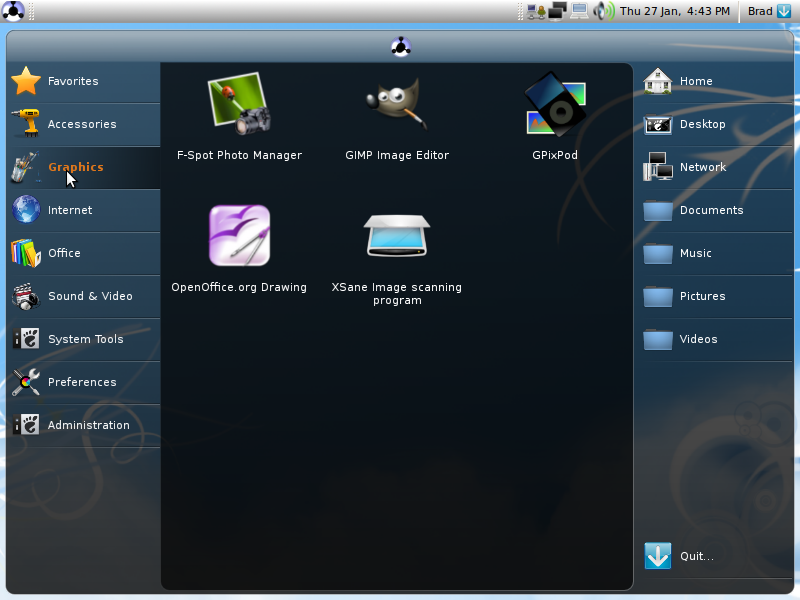This screenshot has height=600, width=800.
Task: Open the Sound & Video category
Action: [x=84, y=296]
